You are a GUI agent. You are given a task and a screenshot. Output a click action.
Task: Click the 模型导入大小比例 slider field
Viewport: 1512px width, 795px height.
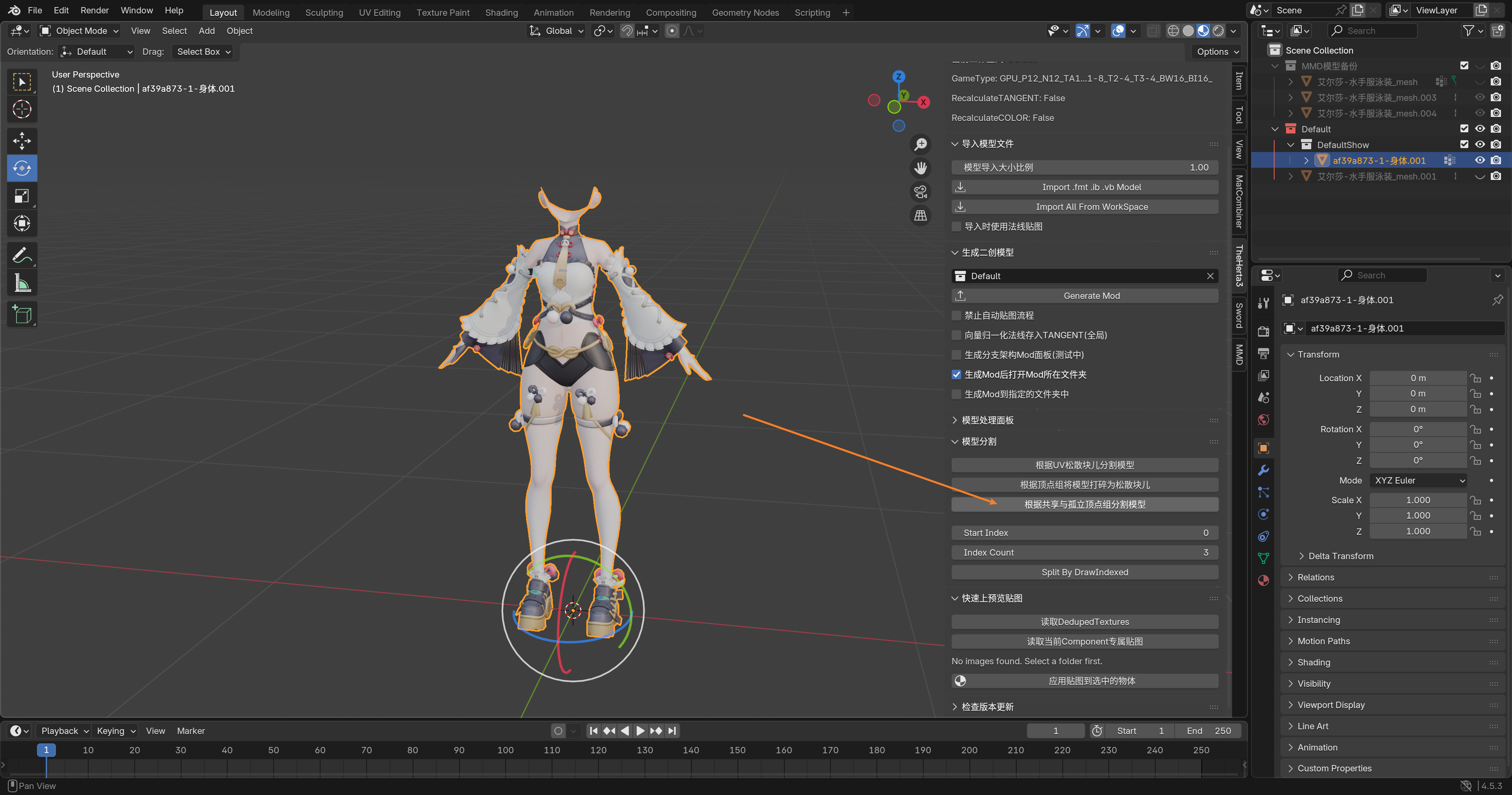[x=1084, y=167]
